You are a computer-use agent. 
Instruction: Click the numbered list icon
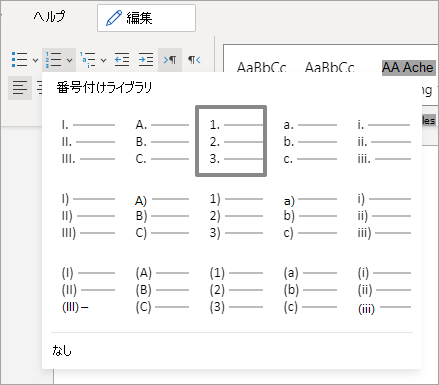pyautogui.click(x=54, y=60)
